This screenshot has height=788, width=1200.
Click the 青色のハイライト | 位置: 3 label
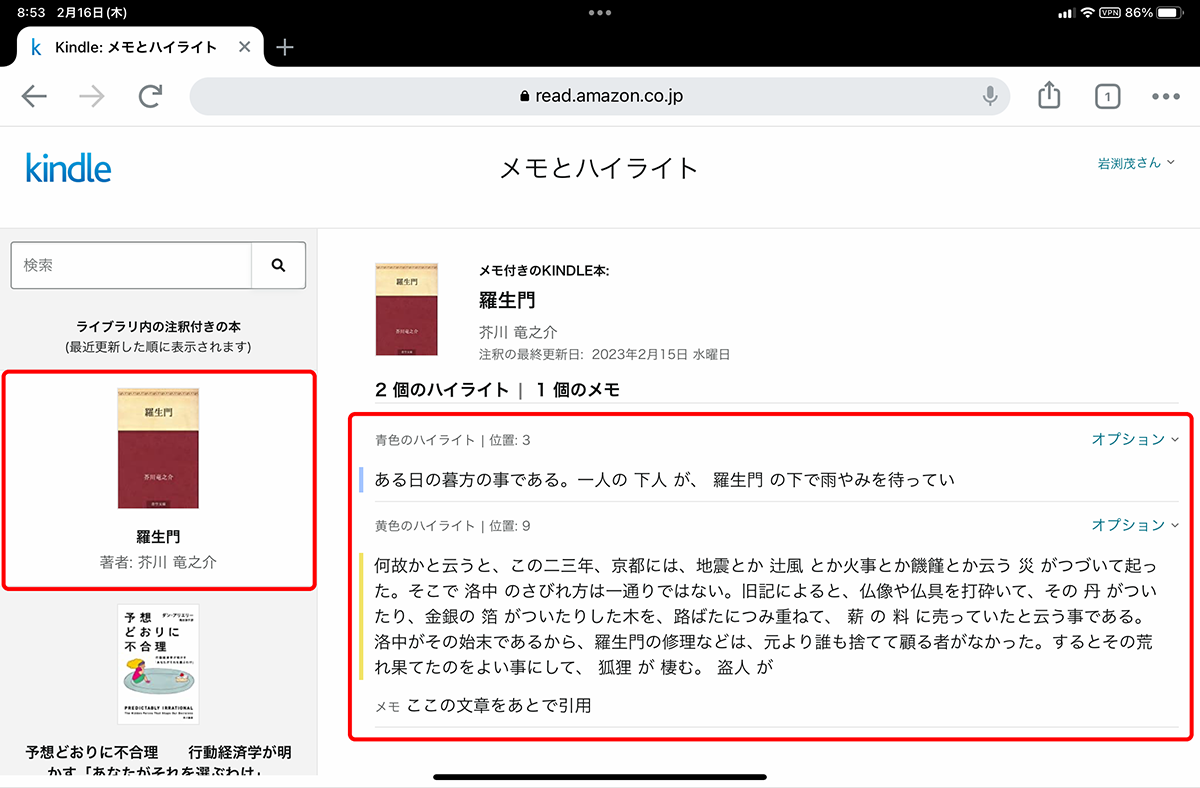coord(453,440)
